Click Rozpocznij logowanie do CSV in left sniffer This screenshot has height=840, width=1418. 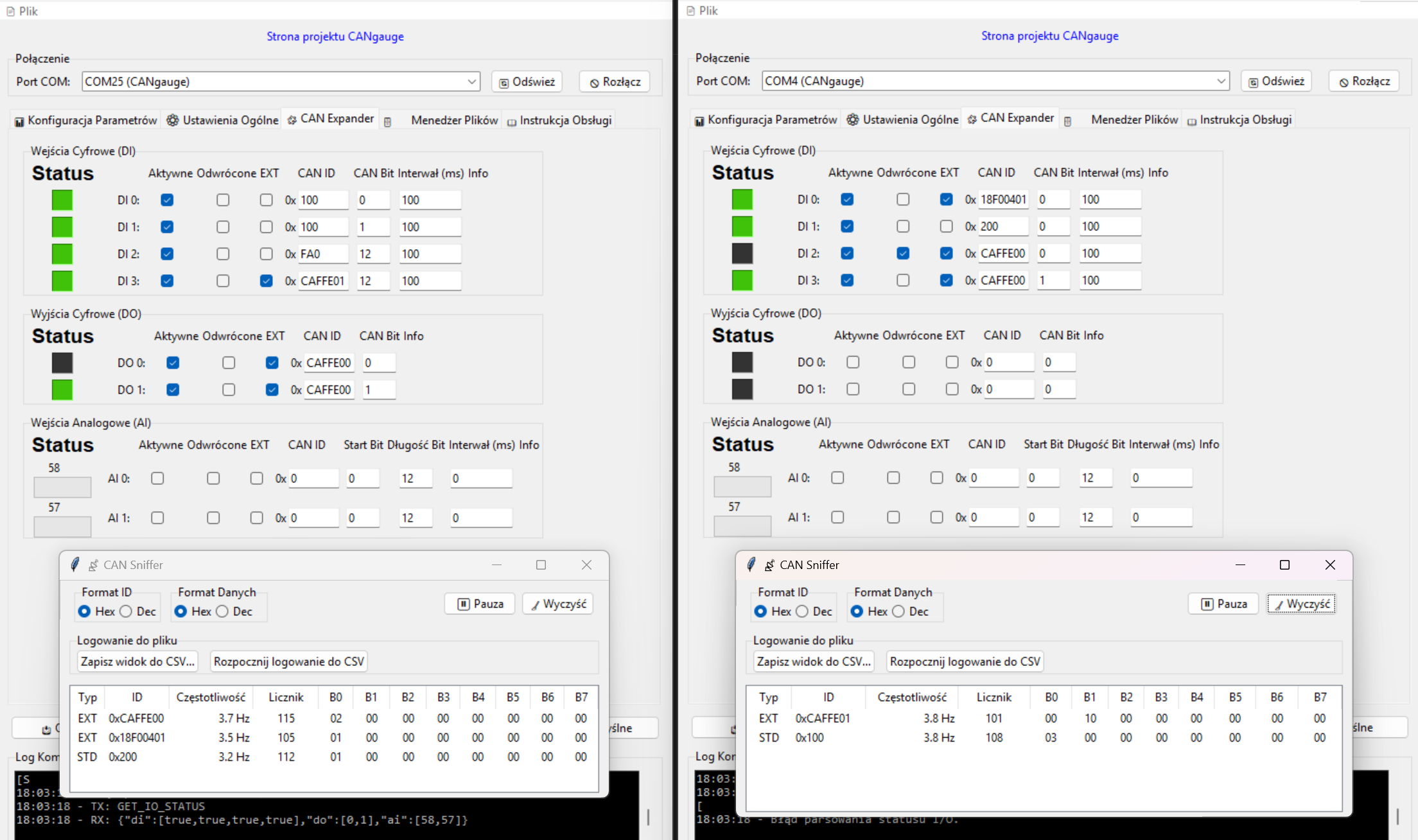coord(289,661)
